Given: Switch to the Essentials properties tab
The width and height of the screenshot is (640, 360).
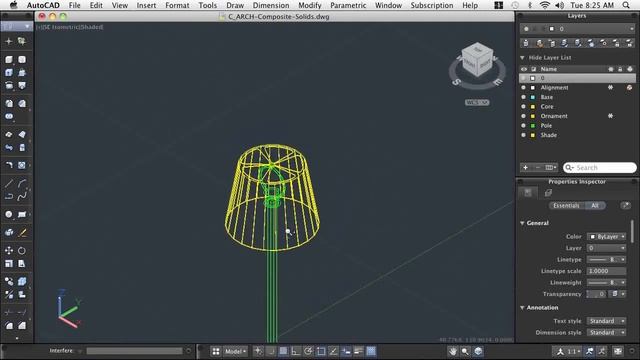Looking at the screenshot, I should 567,206.
